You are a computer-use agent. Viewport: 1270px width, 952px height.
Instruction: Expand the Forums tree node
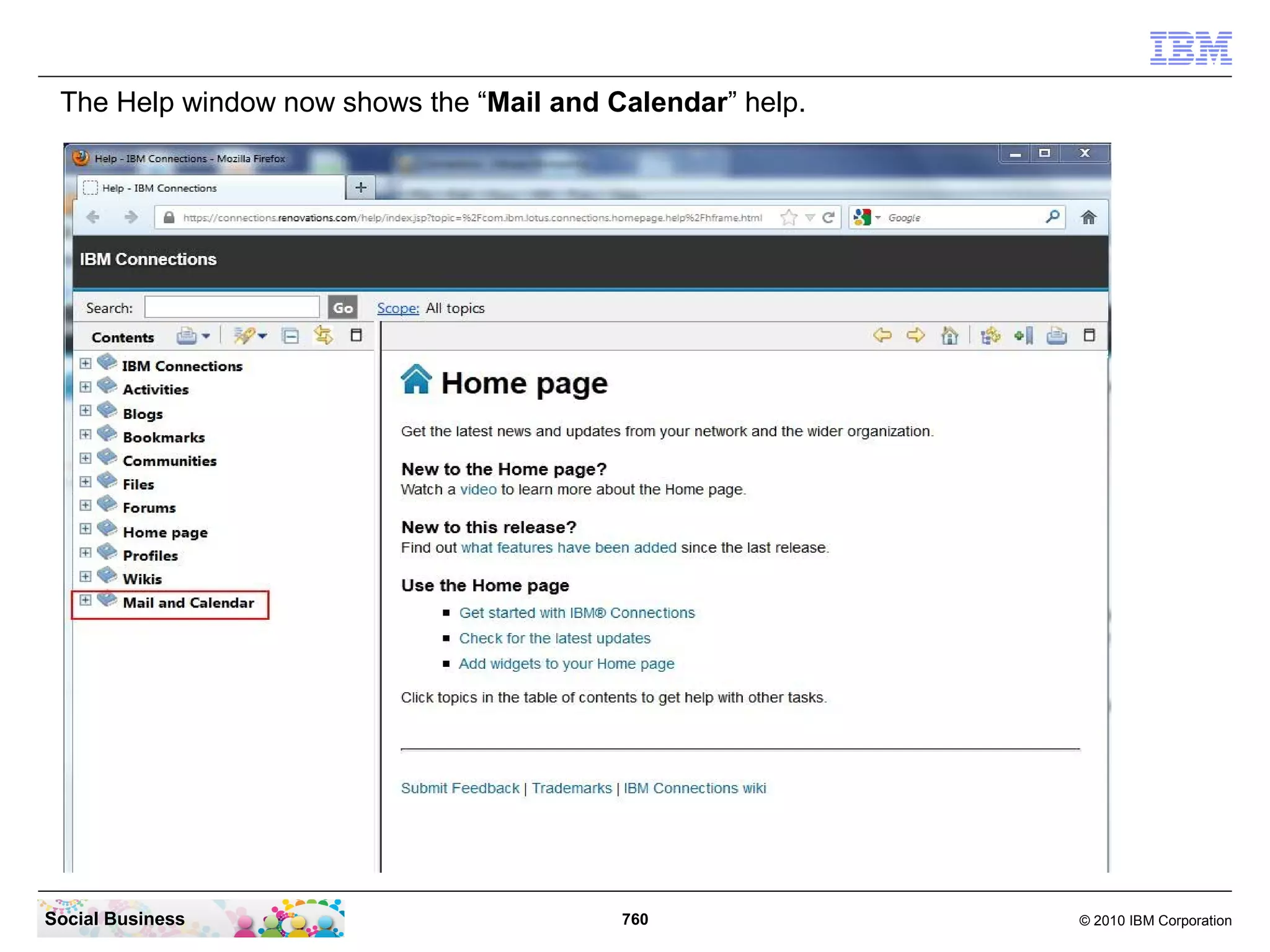pyautogui.click(x=86, y=505)
